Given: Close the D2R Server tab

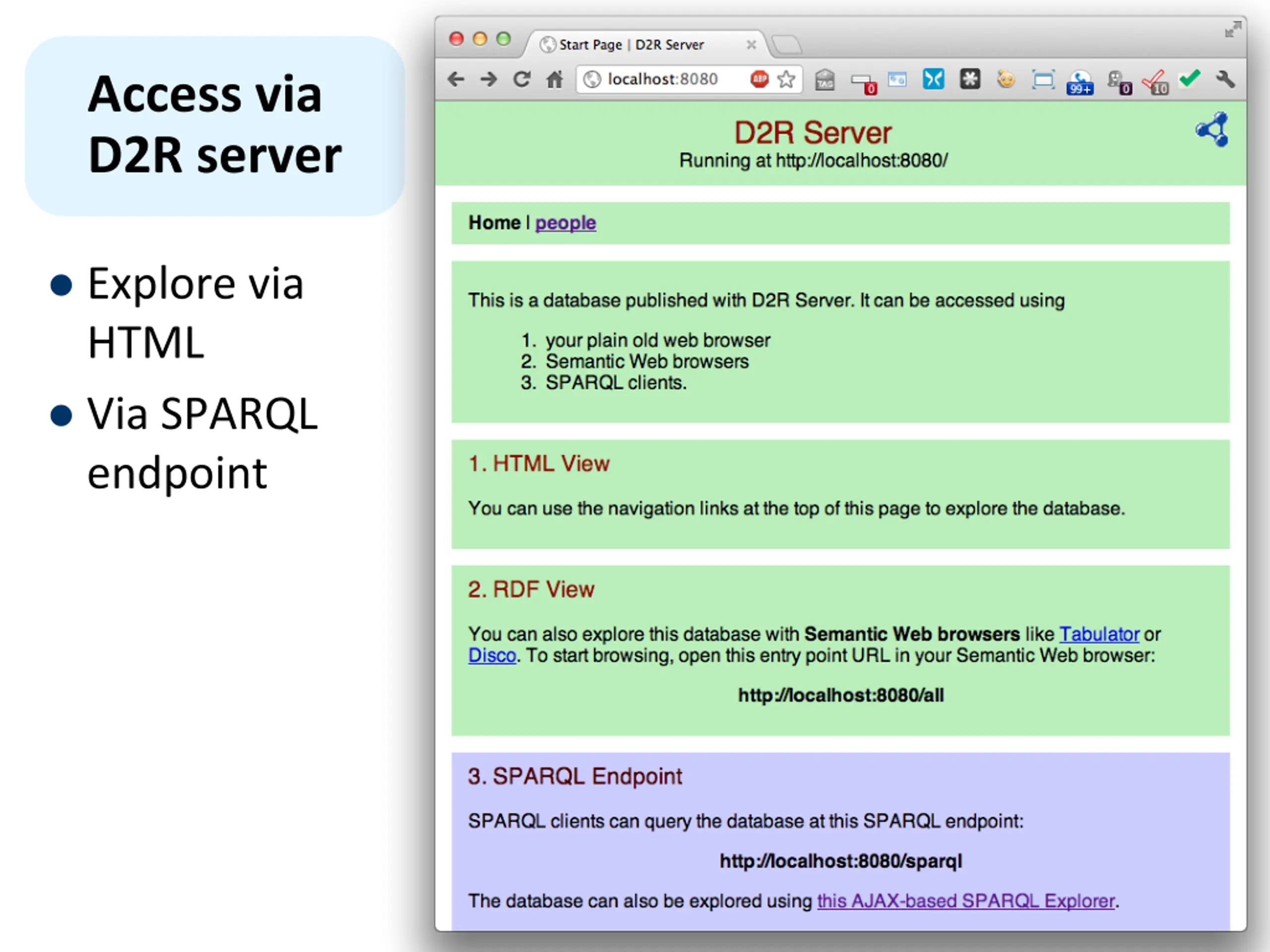Looking at the screenshot, I should (x=751, y=45).
